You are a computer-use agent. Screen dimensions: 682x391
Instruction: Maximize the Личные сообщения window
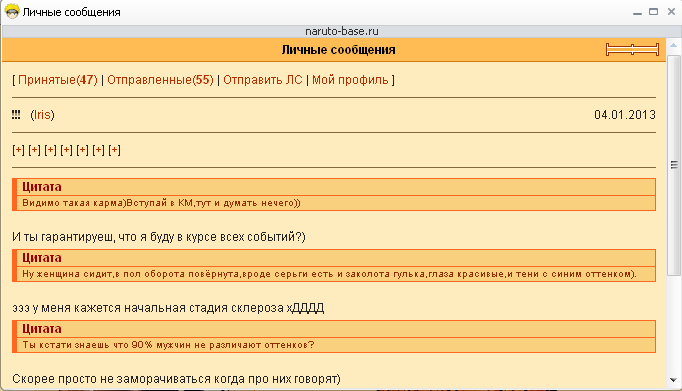click(x=653, y=12)
